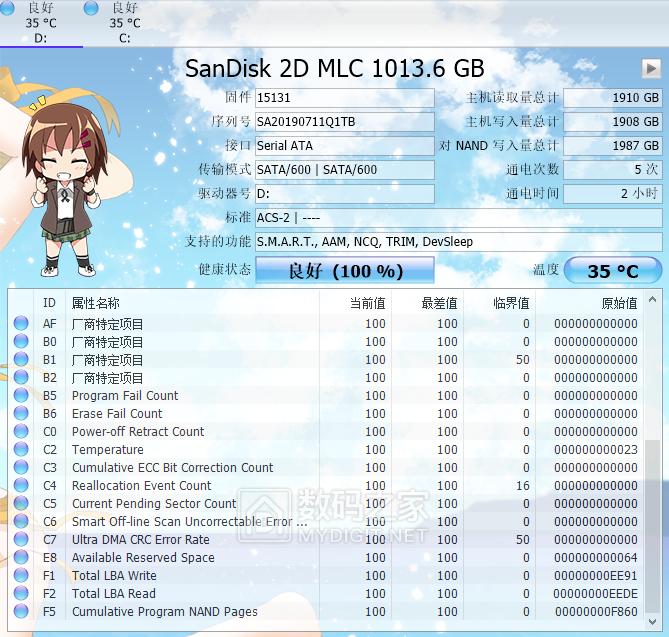Click the health status 良好 (100 %) button
Screen dimensions: 669x637
tap(345, 271)
